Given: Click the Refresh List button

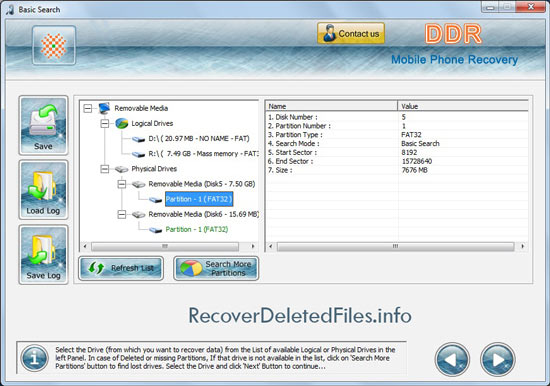Looking at the screenshot, I should pyautogui.click(x=121, y=268).
